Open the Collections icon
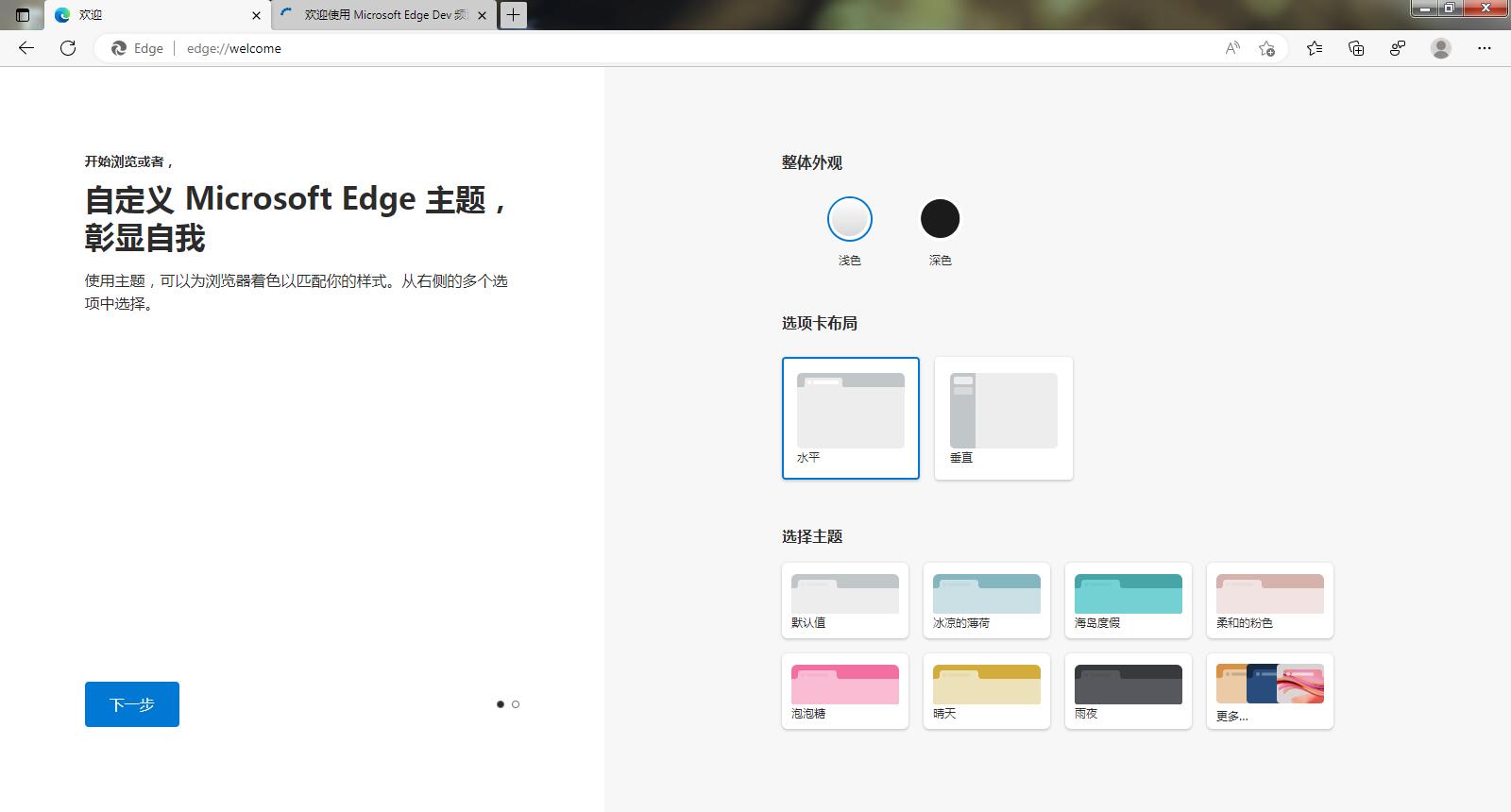Screen dimensions: 1511x812 point(1356,48)
